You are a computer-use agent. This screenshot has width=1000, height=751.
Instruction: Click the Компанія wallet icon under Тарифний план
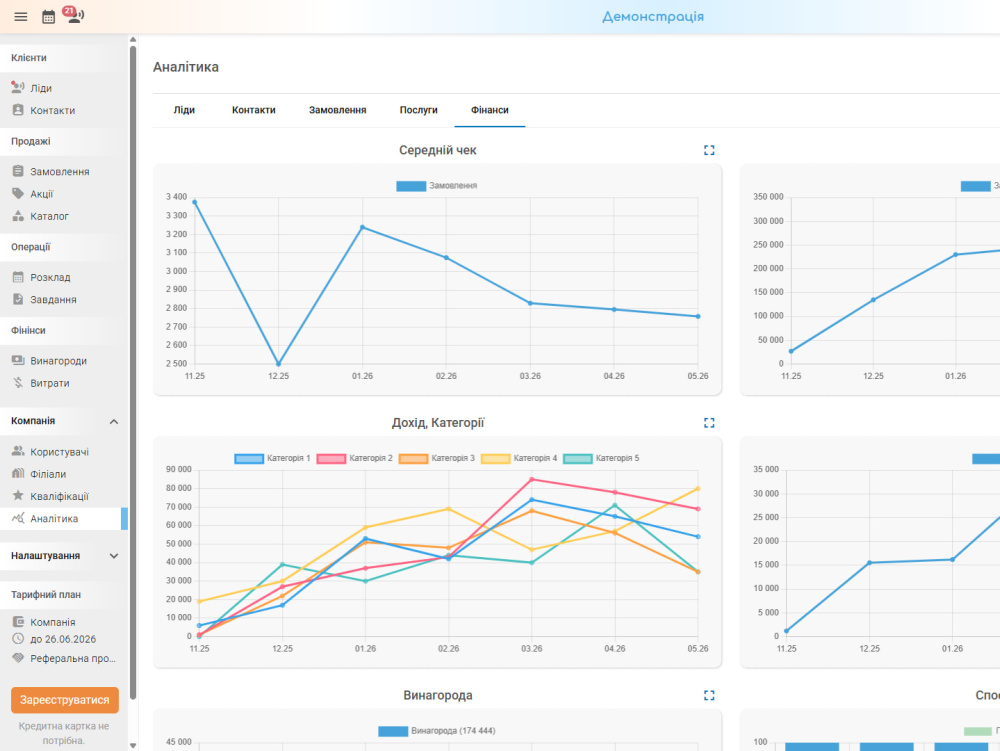coord(18,622)
